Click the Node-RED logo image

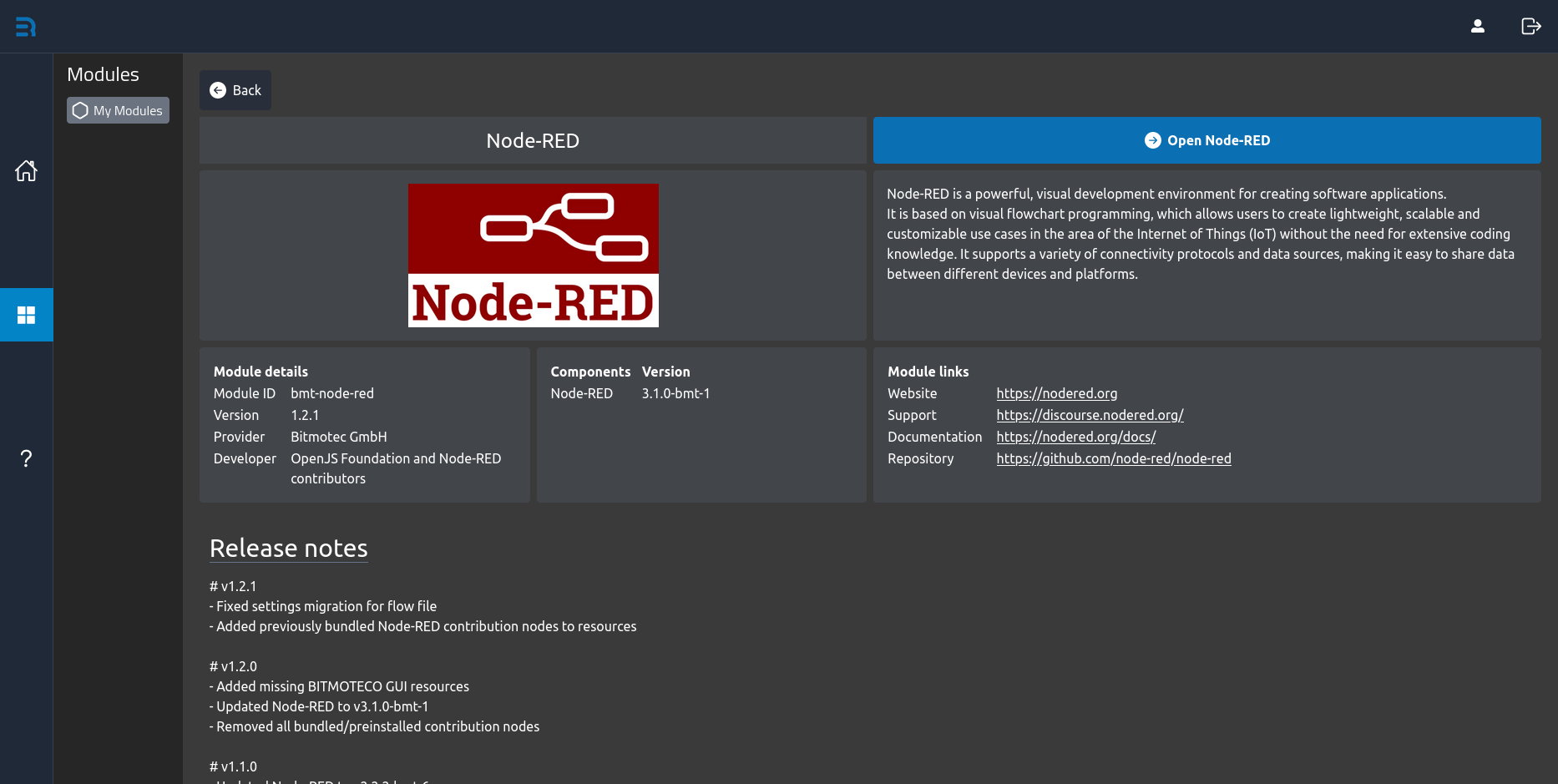(x=534, y=255)
